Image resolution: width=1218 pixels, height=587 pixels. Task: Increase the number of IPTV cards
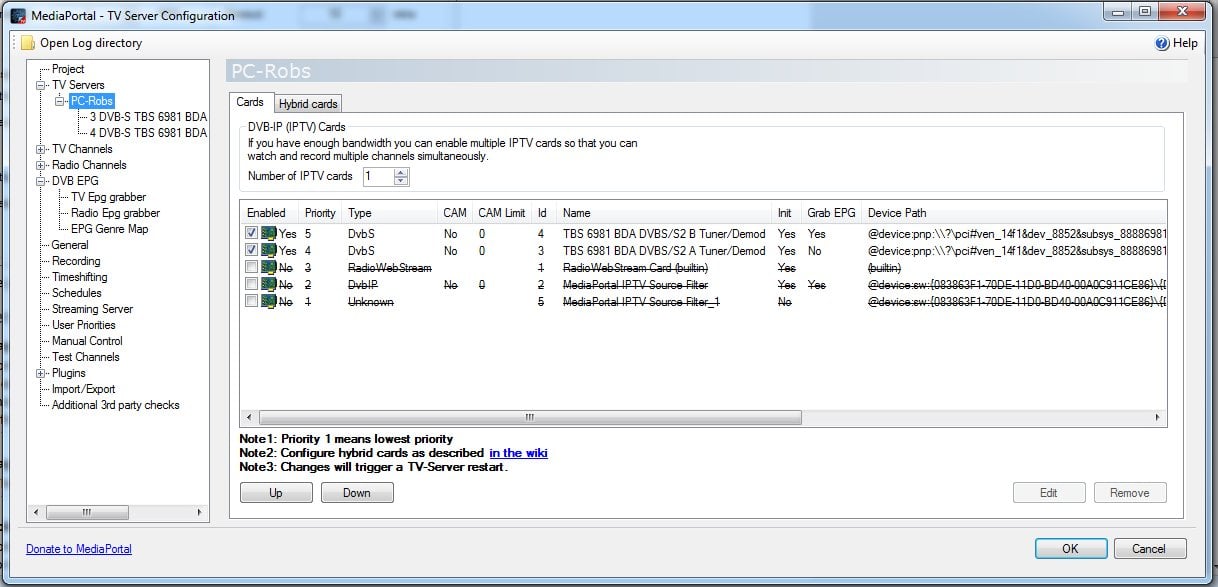(x=401, y=172)
